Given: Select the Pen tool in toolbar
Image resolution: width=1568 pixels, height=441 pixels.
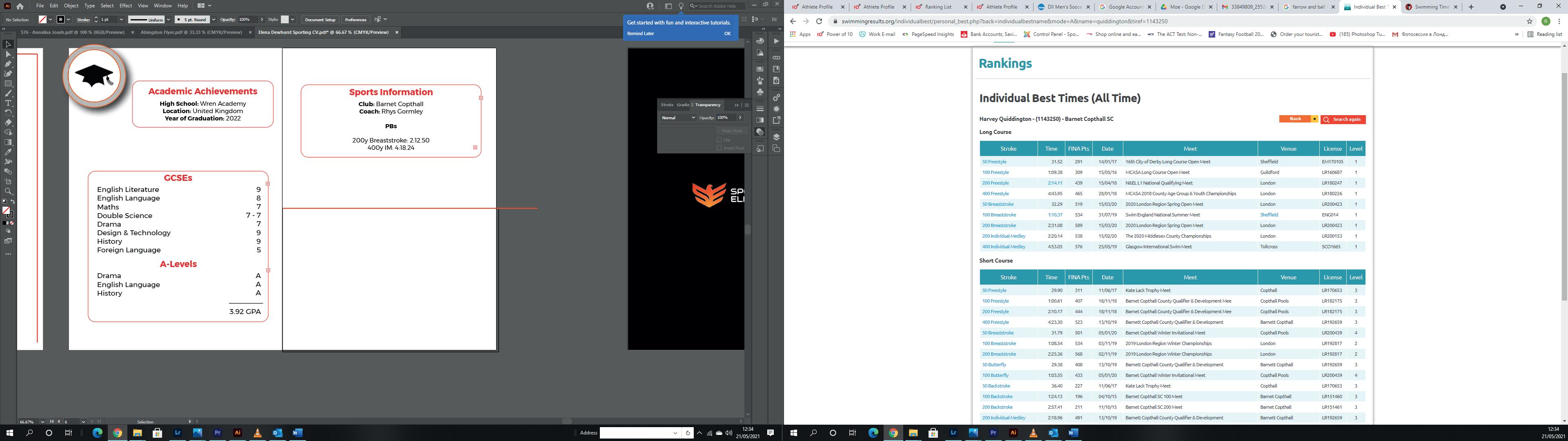Looking at the screenshot, I should (x=8, y=64).
